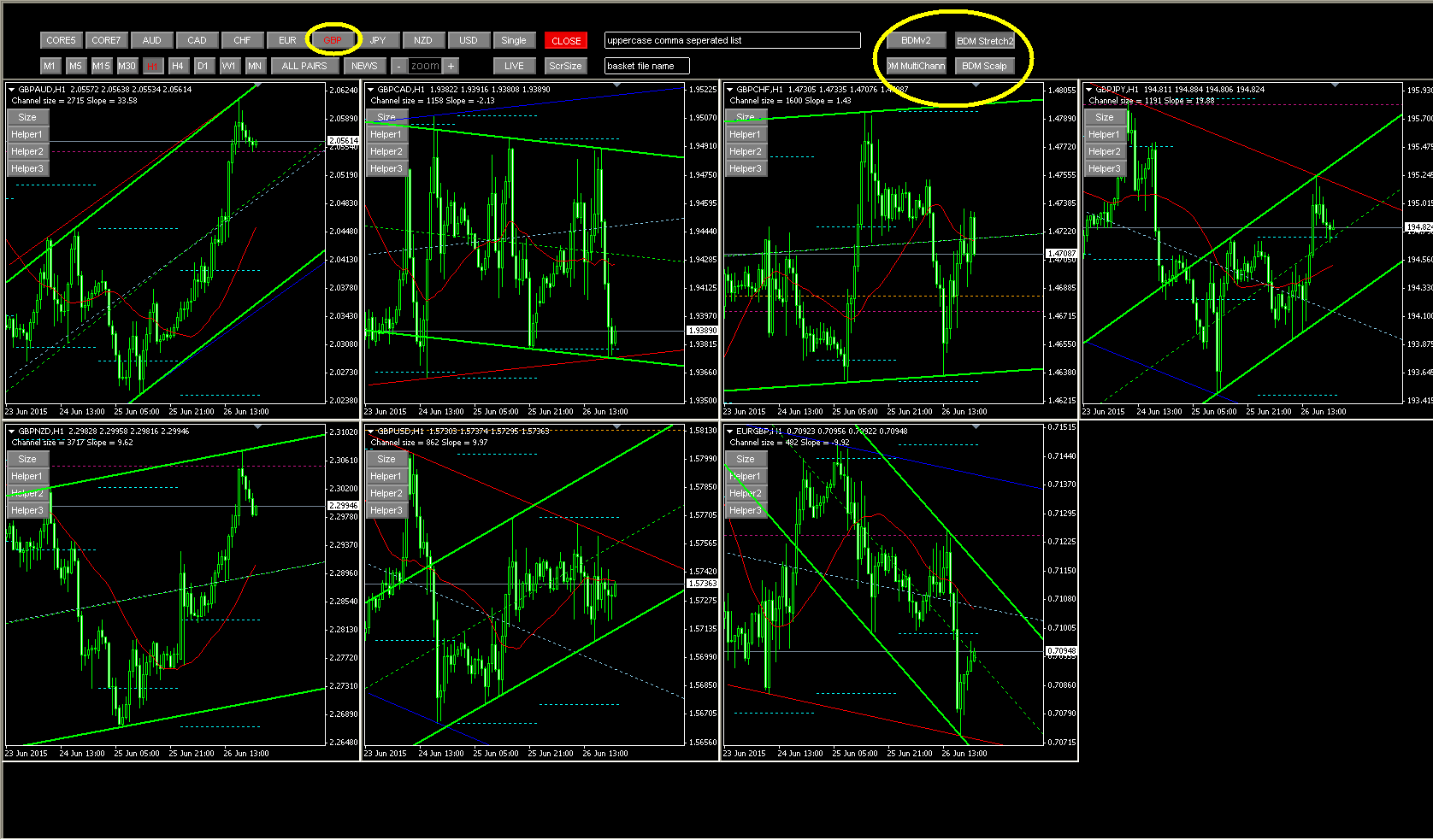Switch to H4 timeframe
Viewport: 1433px width, 840px height.
pos(178,66)
